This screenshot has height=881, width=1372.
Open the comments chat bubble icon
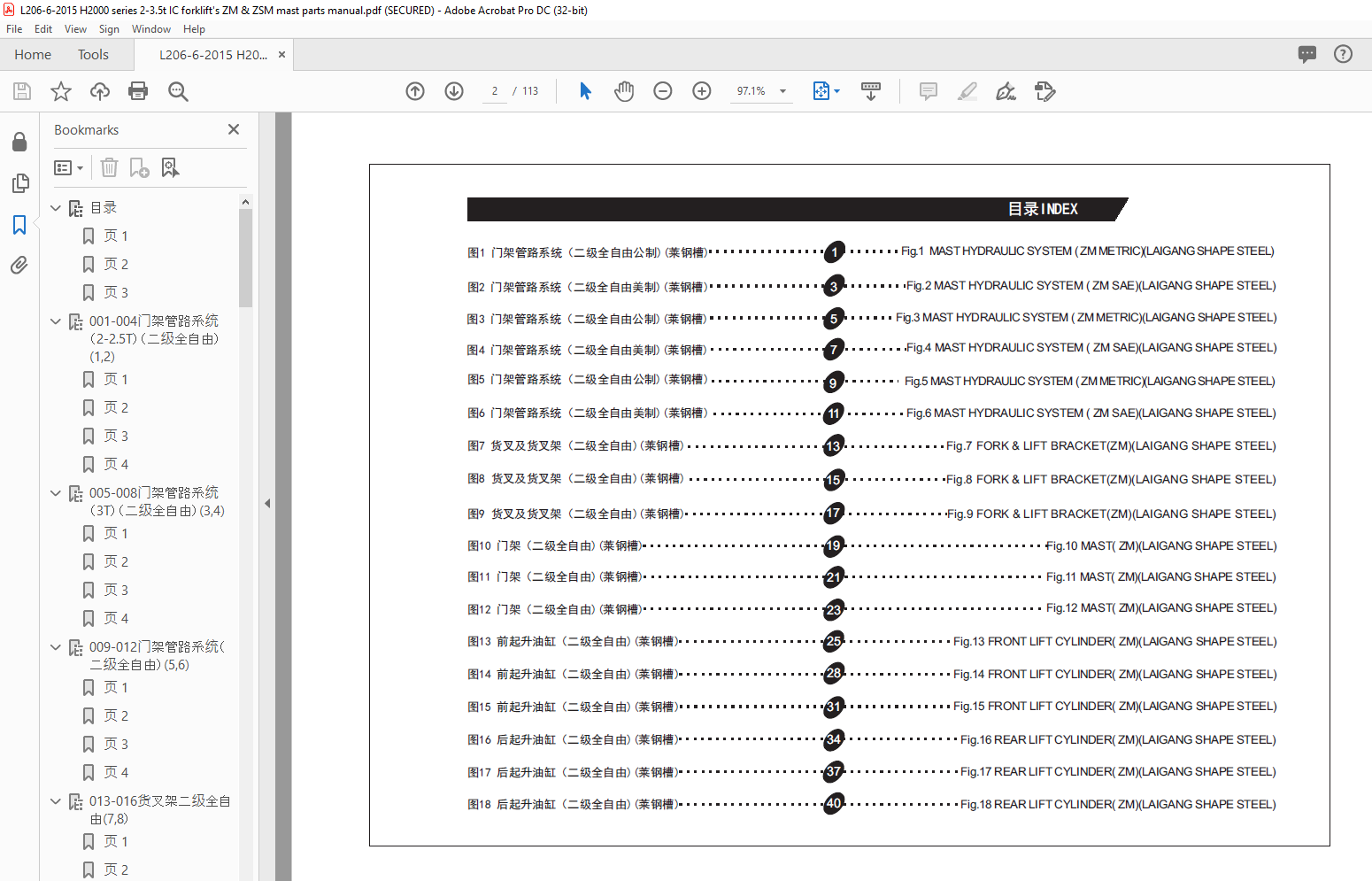(x=1307, y=54)
